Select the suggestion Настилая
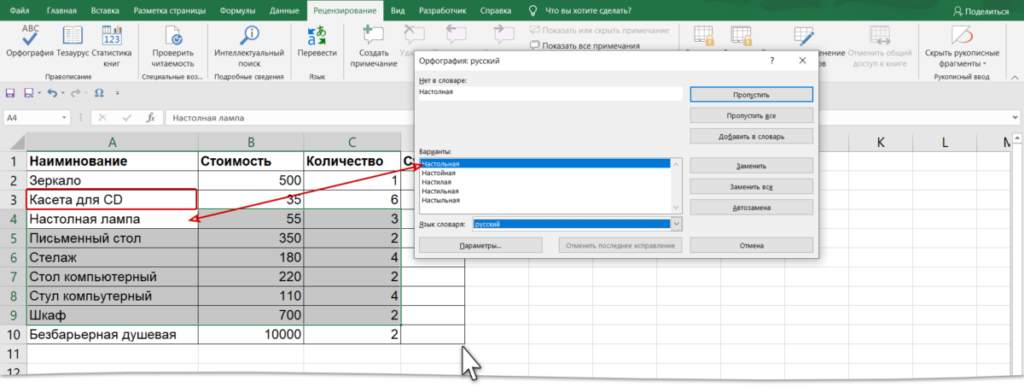Image resolution: width=1024 pixels, height=387 pixels. (545, 182)
